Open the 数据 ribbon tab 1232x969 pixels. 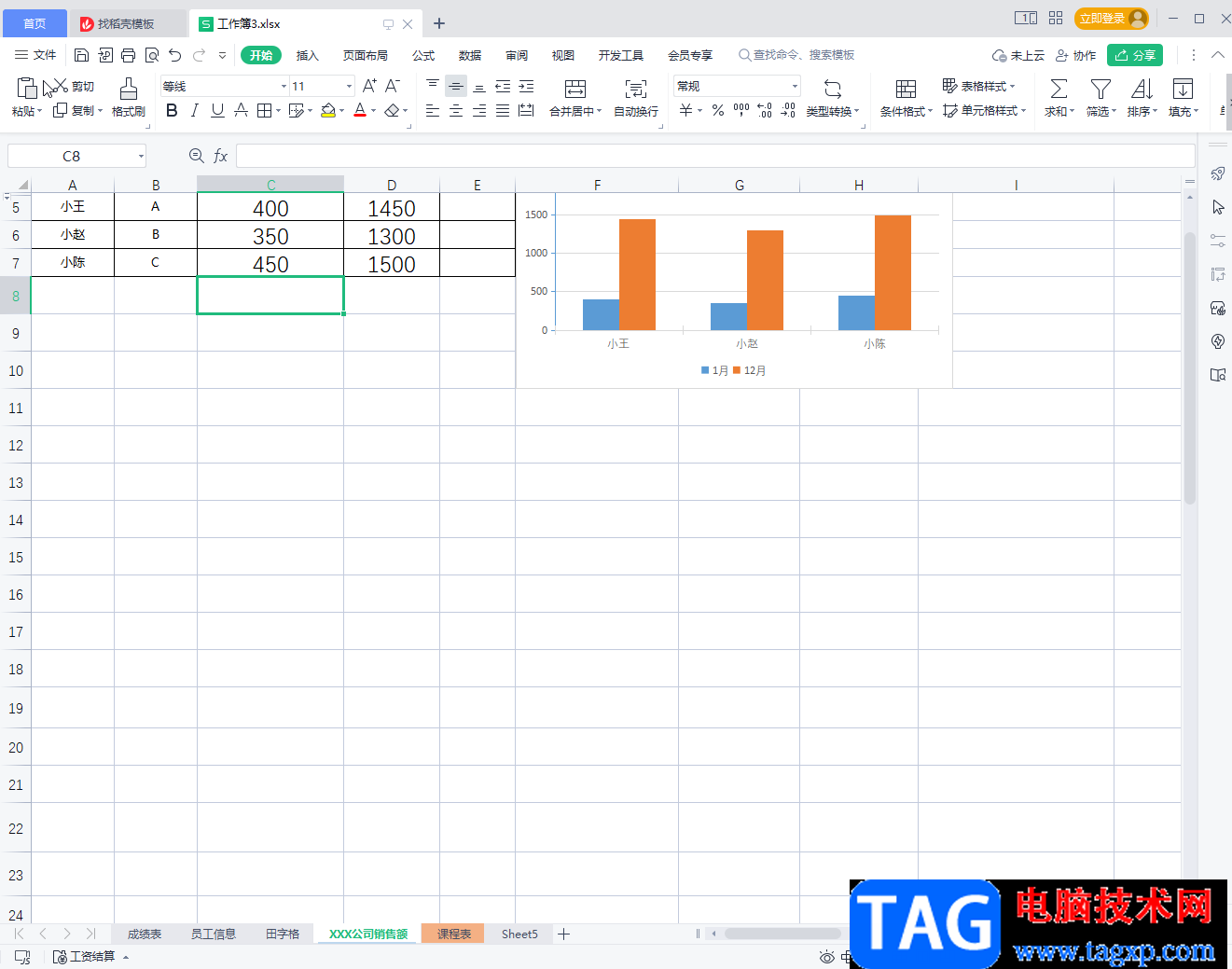tap(470, 55)
